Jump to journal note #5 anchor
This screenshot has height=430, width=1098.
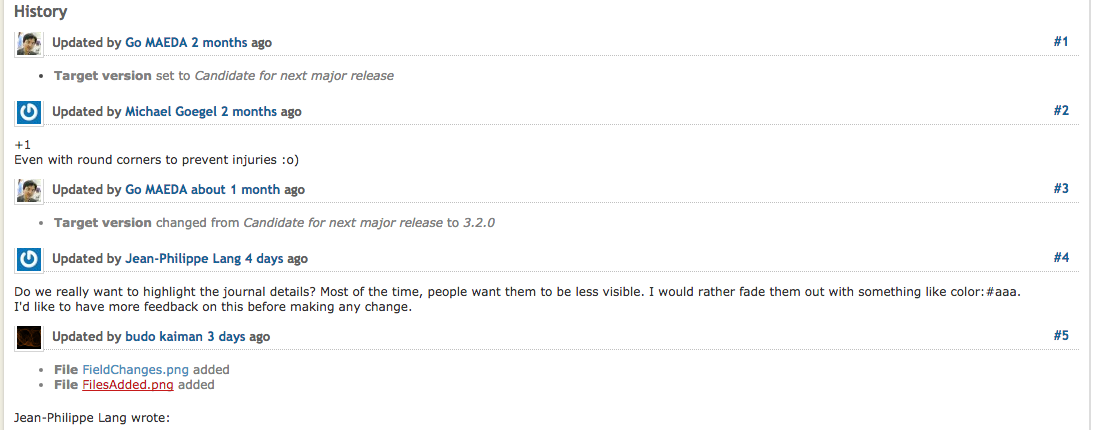click(1061, 335)
